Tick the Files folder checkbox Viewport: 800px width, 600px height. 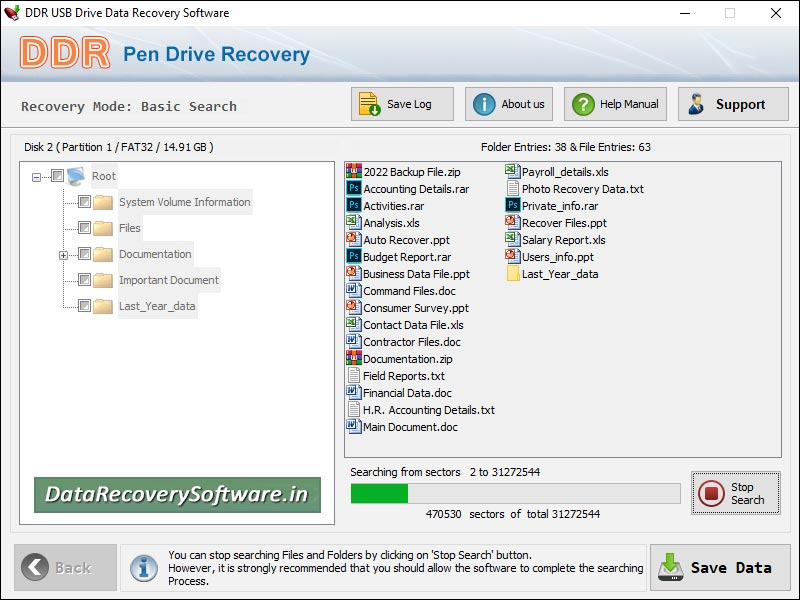pos(83,228)
